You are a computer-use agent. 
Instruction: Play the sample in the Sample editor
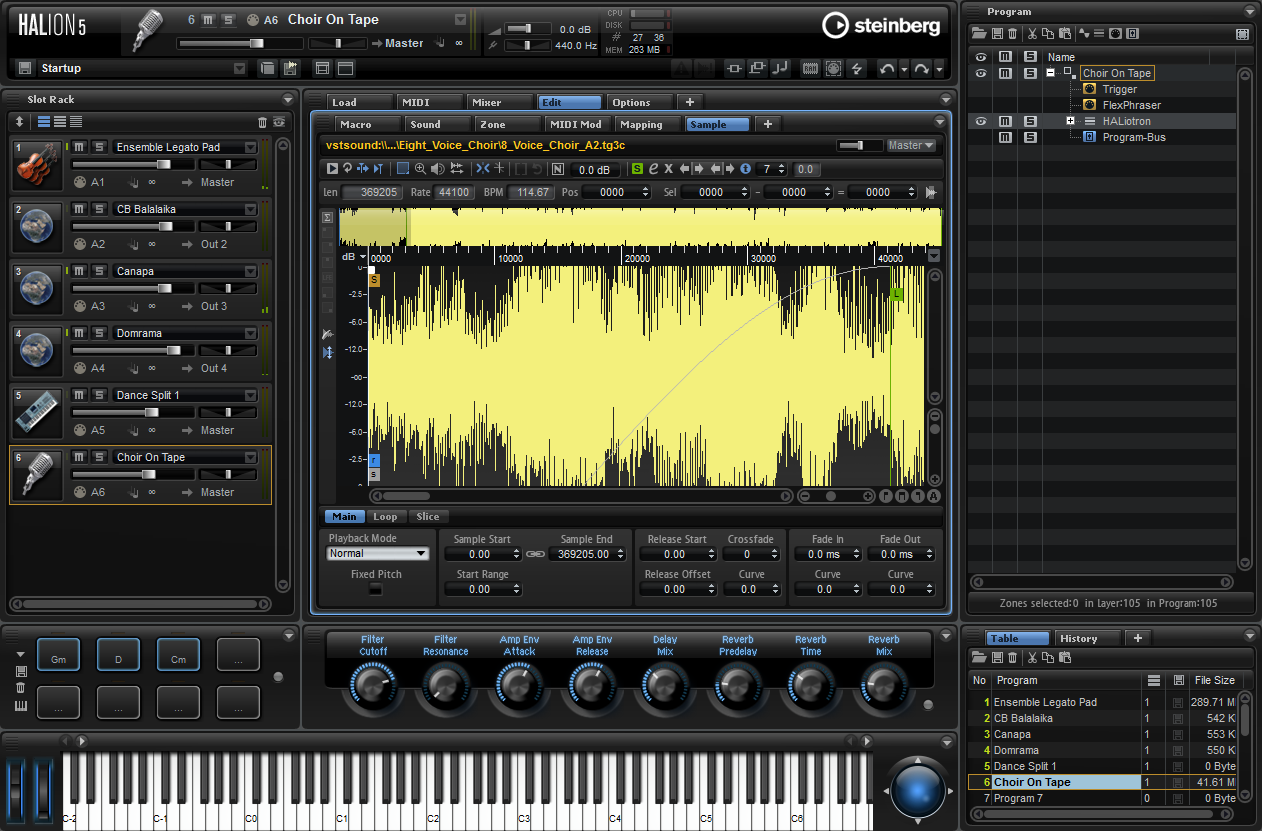coord(333,169)
